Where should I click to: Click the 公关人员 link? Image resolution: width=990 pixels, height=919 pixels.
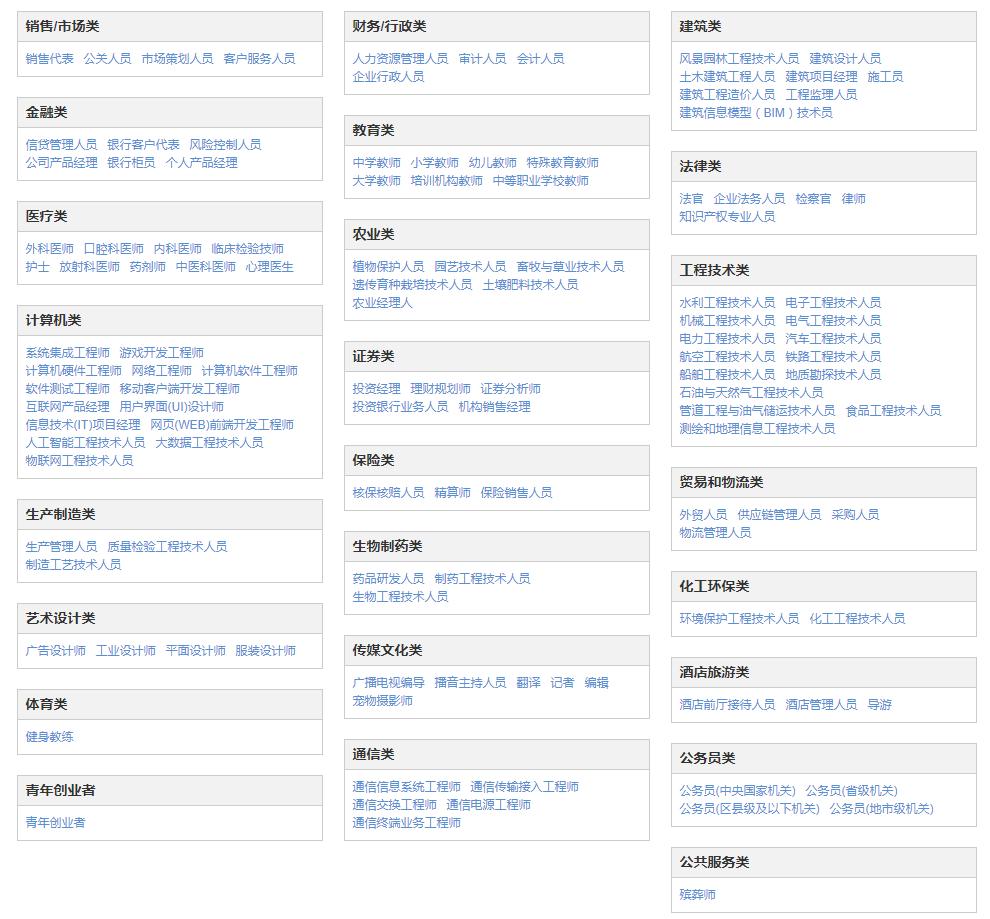pos(107,59)
